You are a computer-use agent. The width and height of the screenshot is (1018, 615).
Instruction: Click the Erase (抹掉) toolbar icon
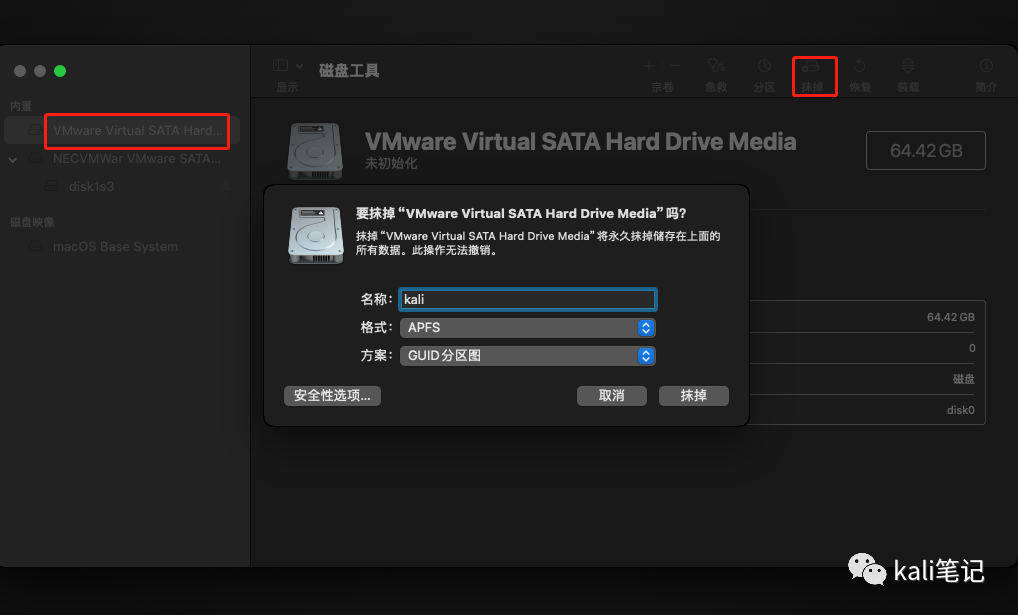[810, 66]
